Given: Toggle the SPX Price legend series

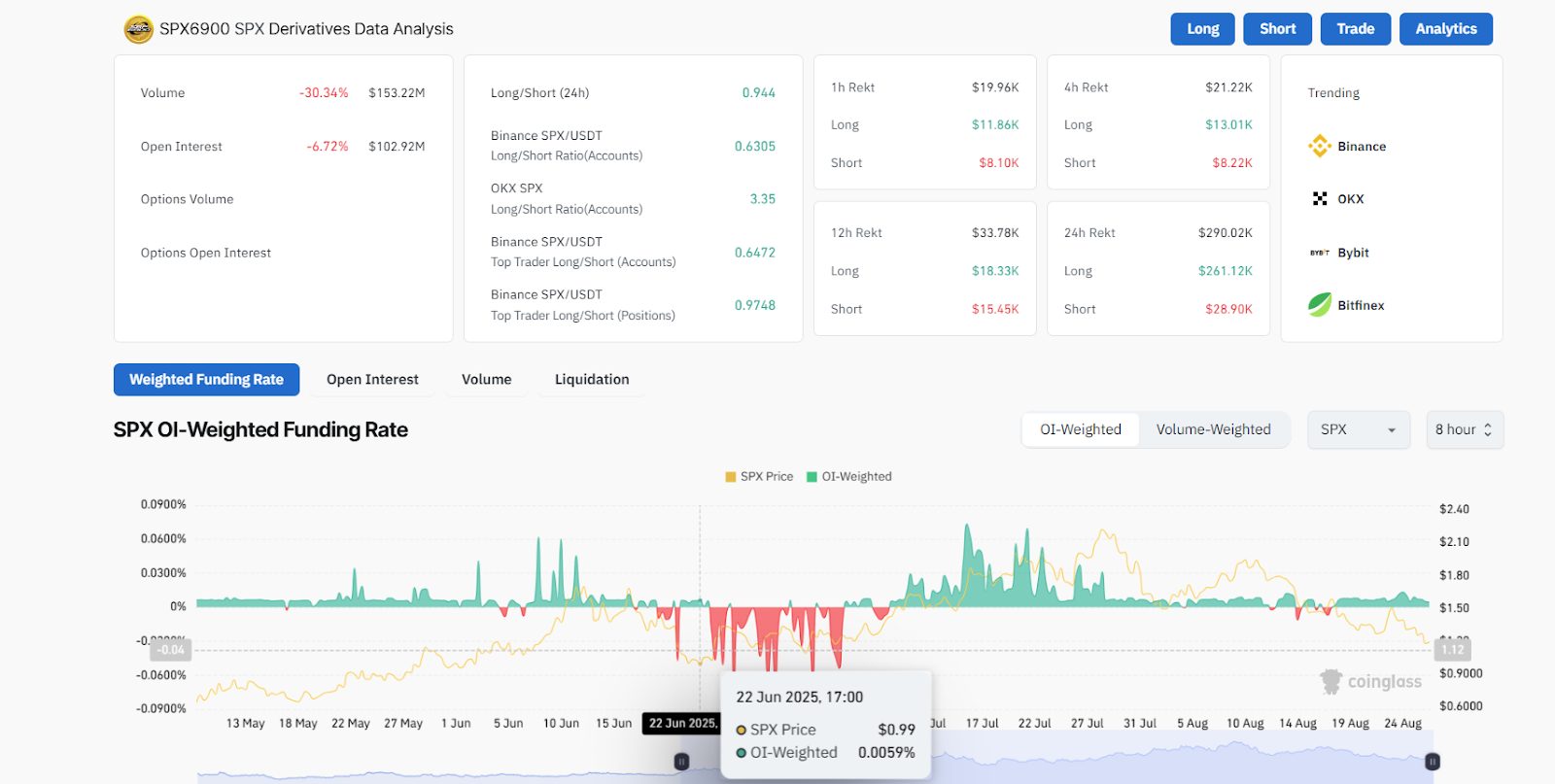Looking at the screenshot, I should [x=759, y=477].
